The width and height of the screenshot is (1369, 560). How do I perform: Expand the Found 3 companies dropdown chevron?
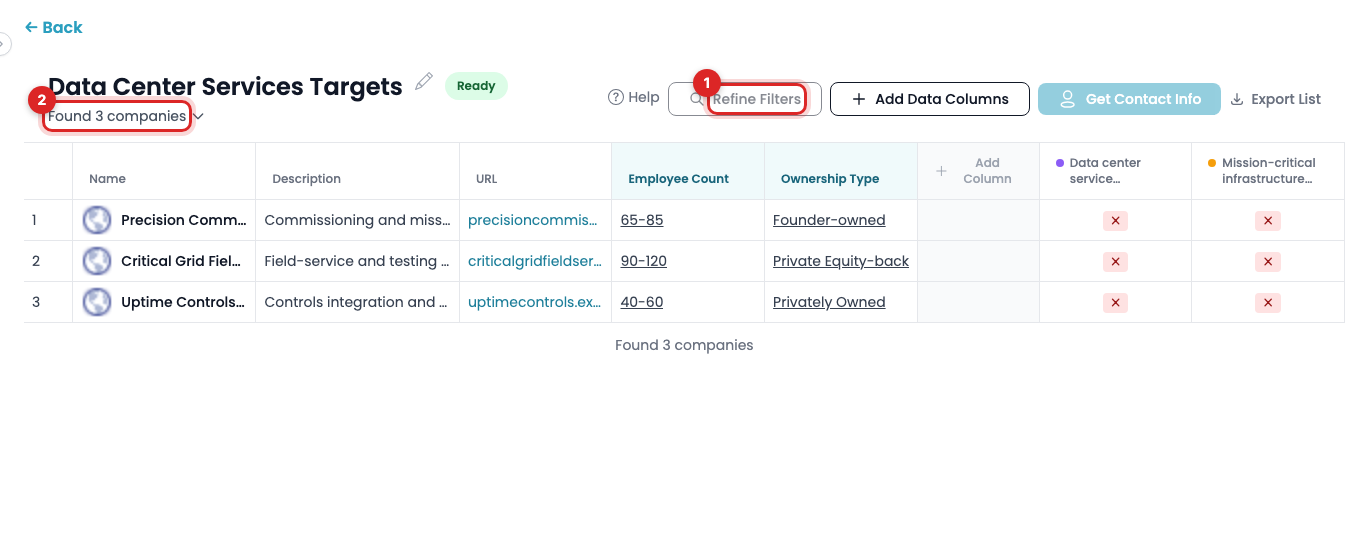tap(198, 116)
